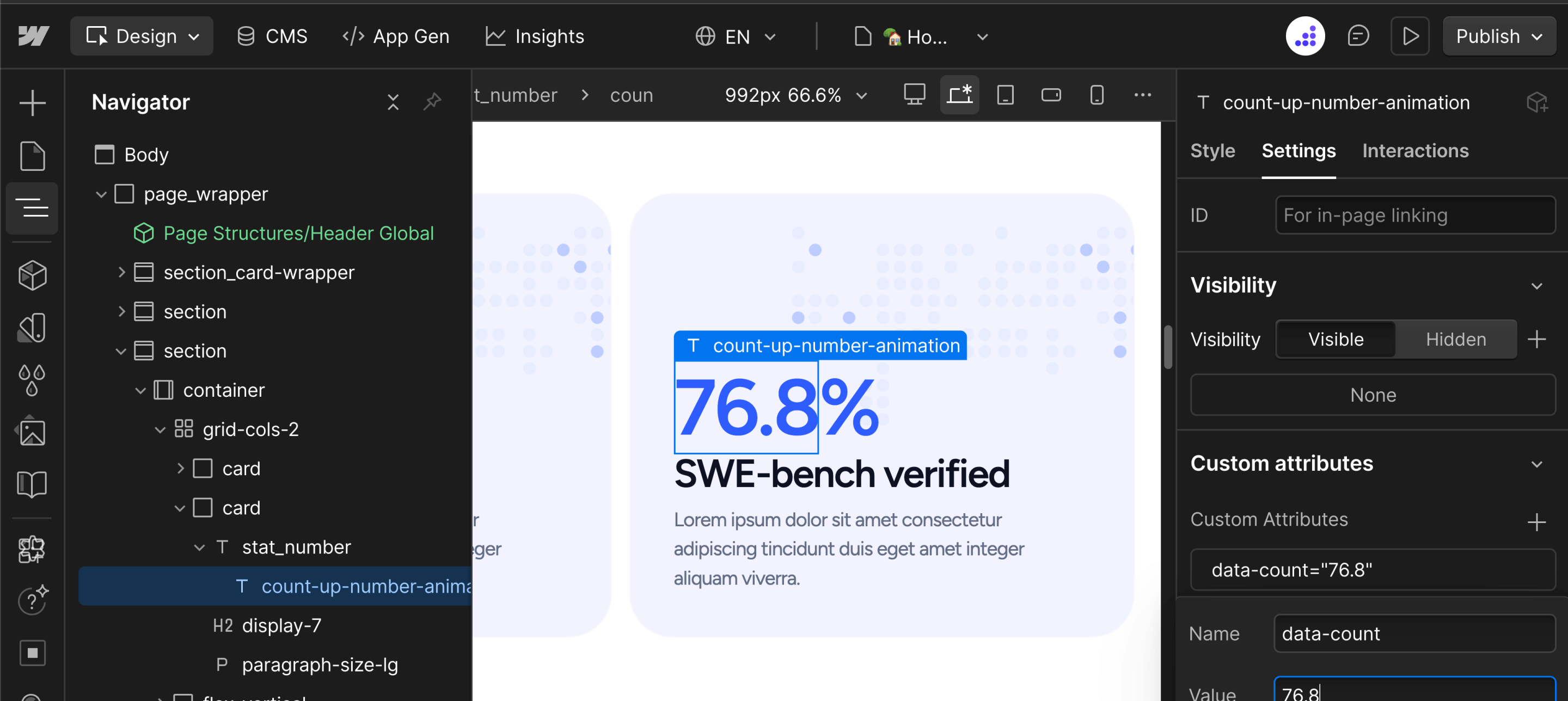Switch to the Style tab
Viewport: 1568px width, 701px height.
(1212, 150)
